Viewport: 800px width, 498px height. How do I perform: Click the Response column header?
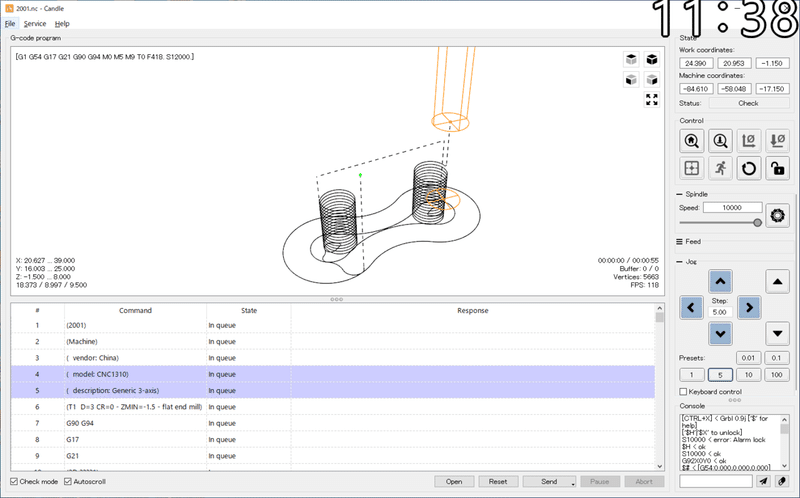[473, 310]
